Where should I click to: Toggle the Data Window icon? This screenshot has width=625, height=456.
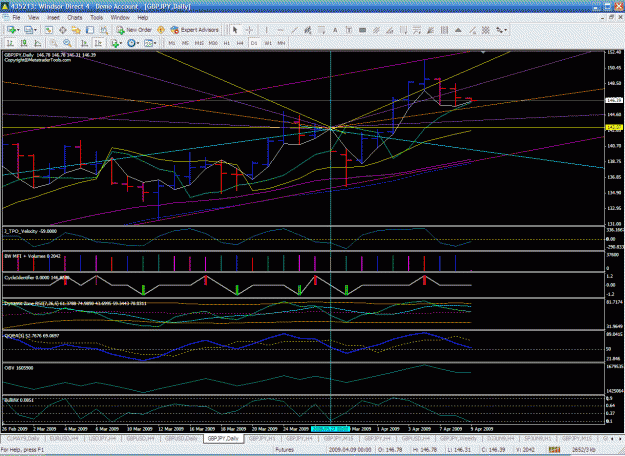63,30
